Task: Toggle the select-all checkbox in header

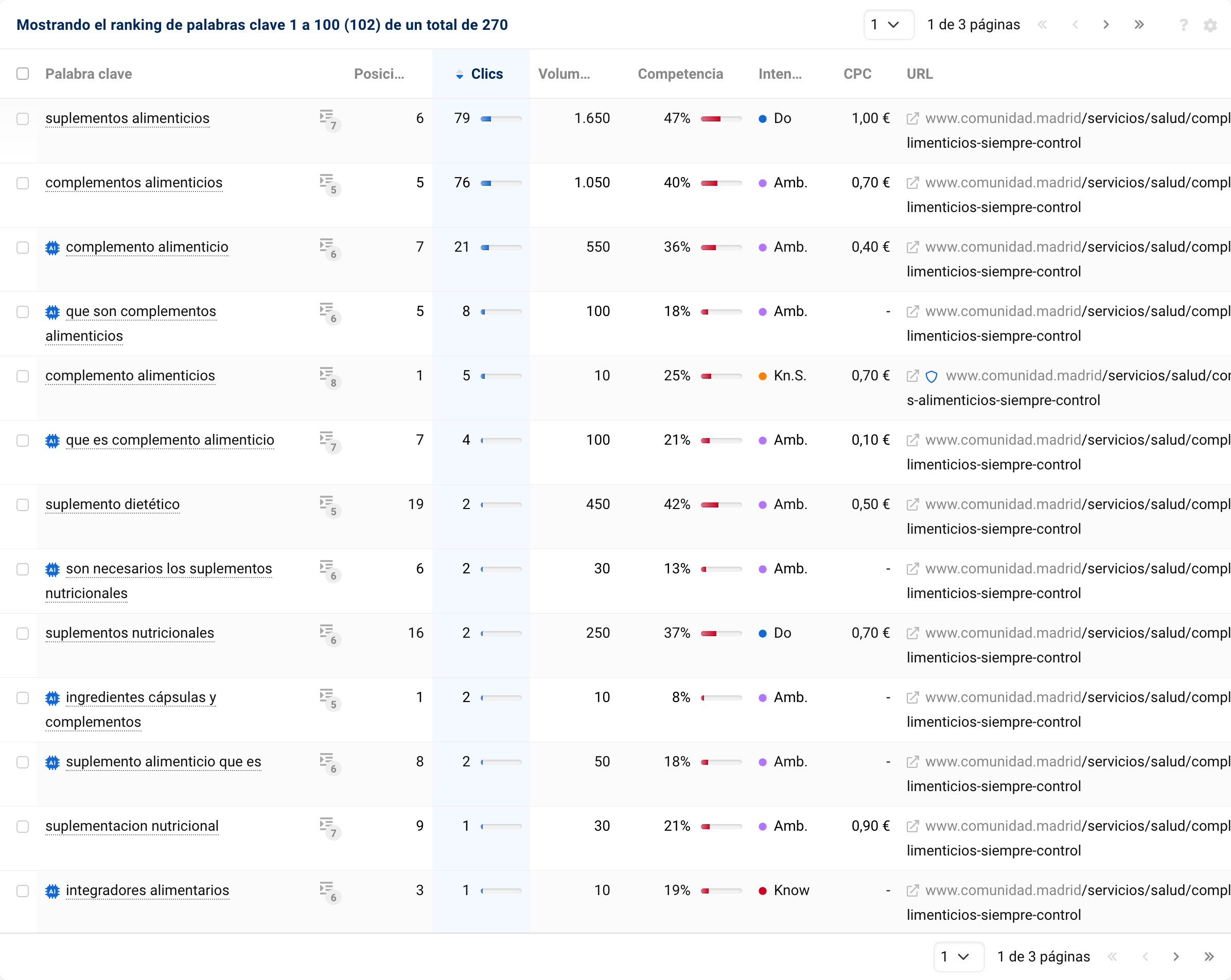Action: (23, 74)
